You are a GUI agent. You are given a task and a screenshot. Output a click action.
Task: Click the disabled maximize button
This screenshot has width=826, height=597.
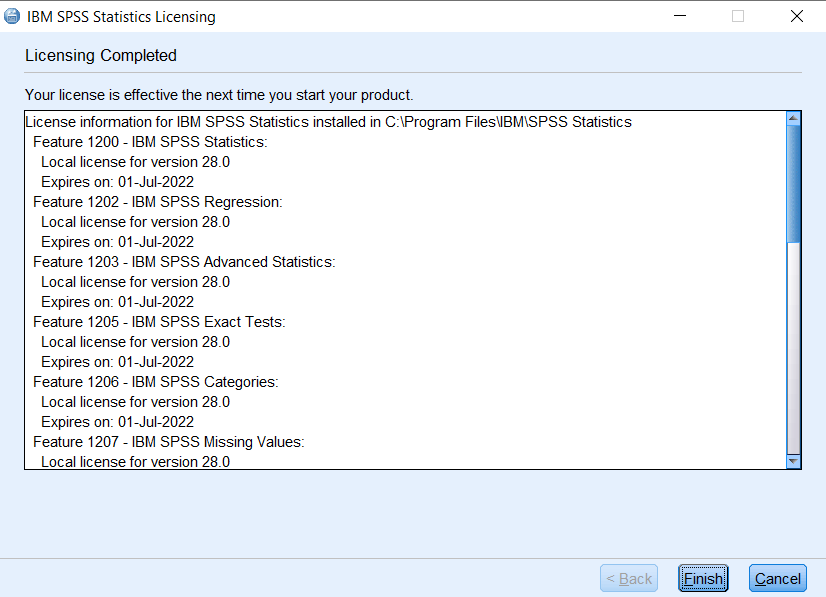pyautogui.click(x=738, y=16)
